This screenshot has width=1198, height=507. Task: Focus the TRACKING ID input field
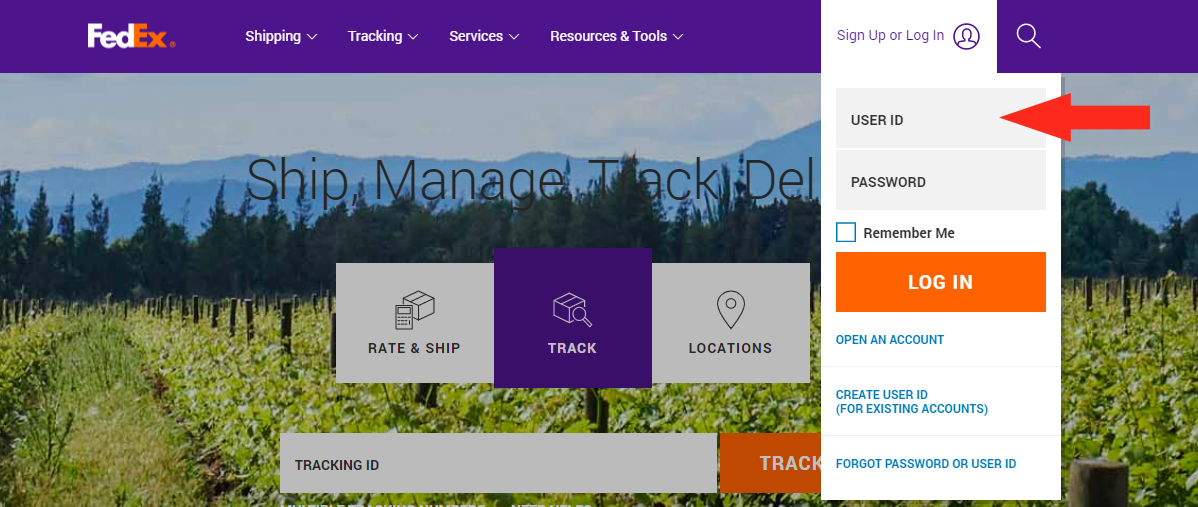click(x=498, y=463)
